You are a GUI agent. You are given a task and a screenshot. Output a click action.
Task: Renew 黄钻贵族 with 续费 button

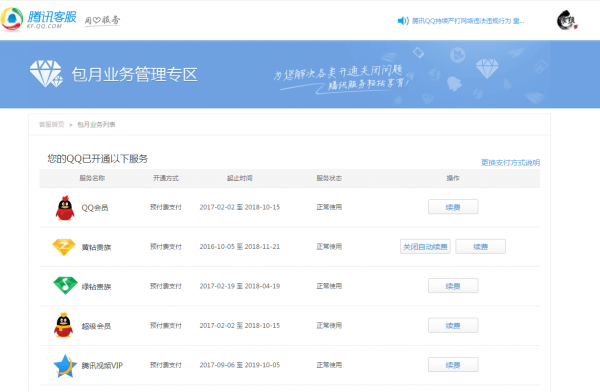(x=481, y=247)
